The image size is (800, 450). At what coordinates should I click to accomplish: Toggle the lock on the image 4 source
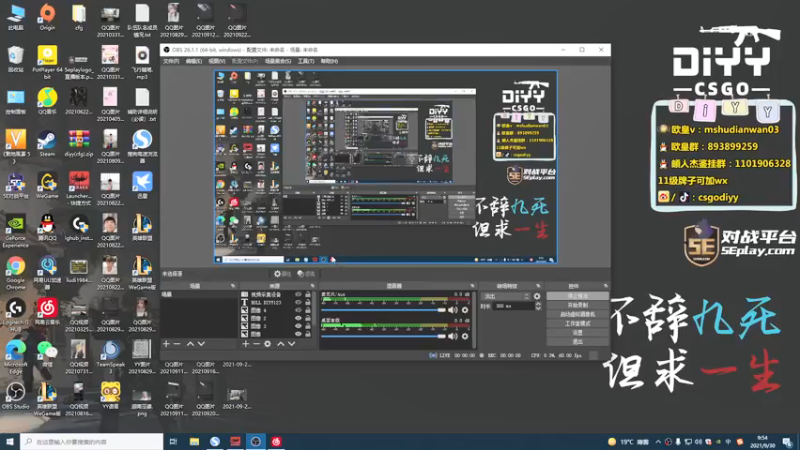pos(308,310)
